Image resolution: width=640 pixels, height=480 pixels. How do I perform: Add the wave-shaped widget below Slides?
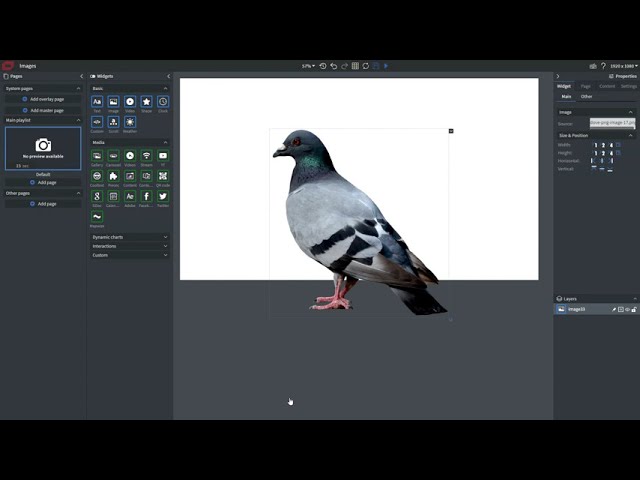coord(97,217)
